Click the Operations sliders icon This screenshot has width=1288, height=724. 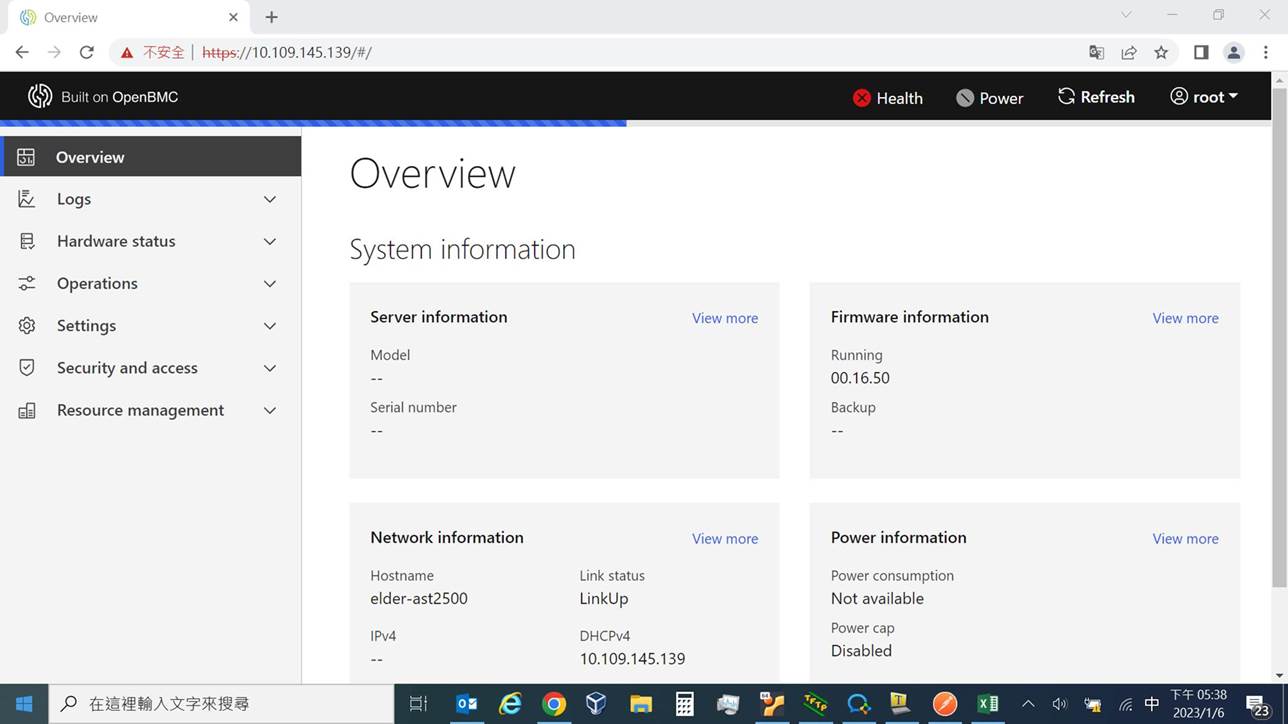tap(27, 284)
